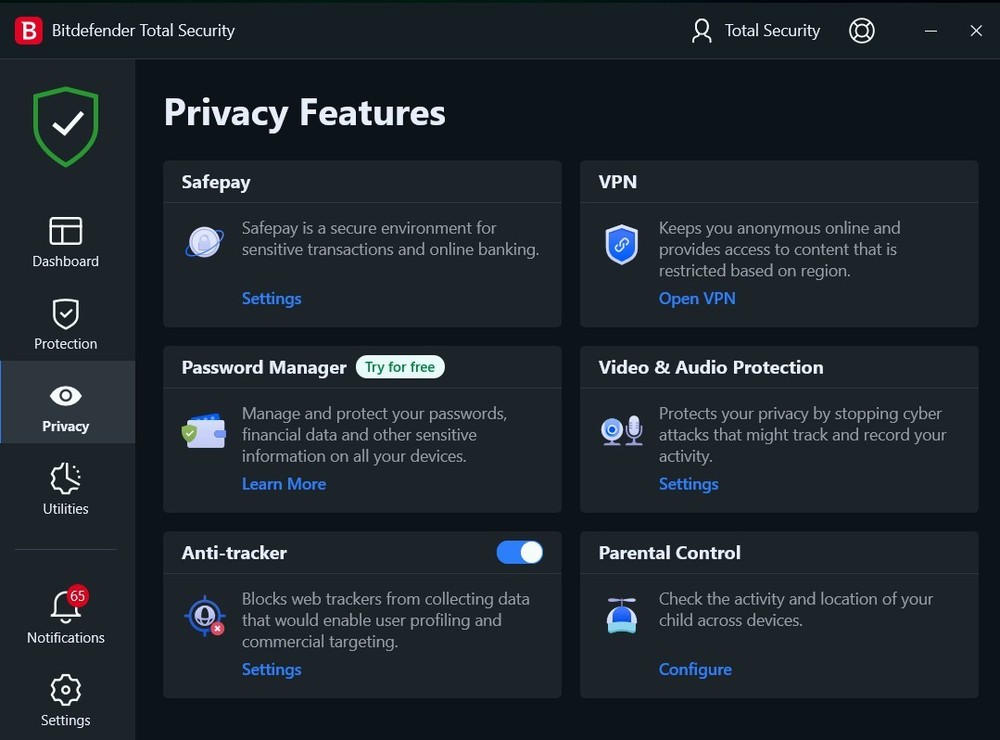Open the Protection section
The width and height of the screenshot is (1000, 740).
point(65,322)
